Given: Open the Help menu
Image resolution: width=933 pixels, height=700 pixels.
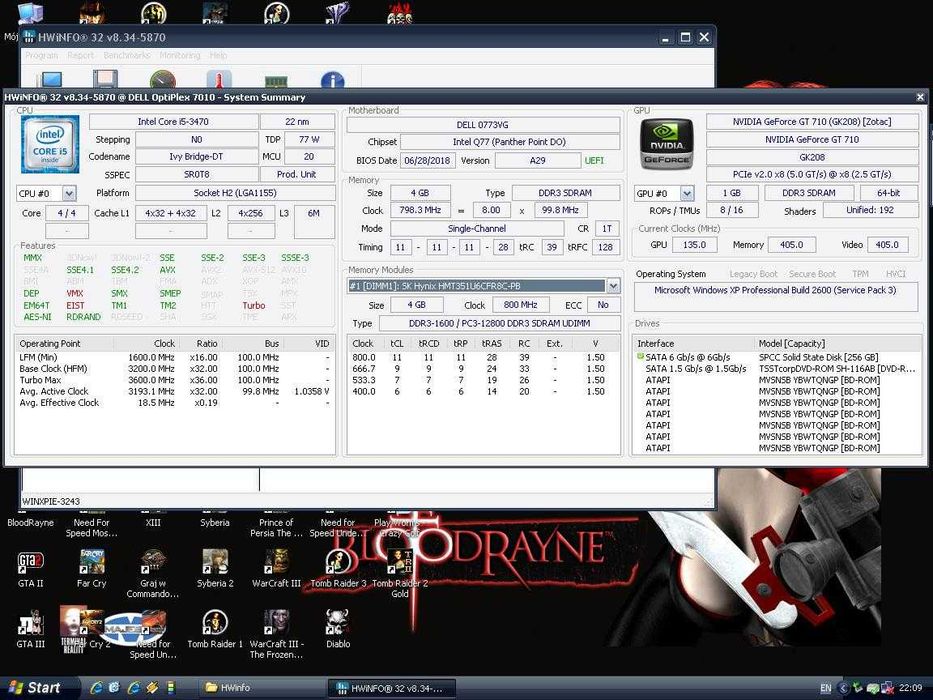Looking at the screenshot, I should pos(218,55).
